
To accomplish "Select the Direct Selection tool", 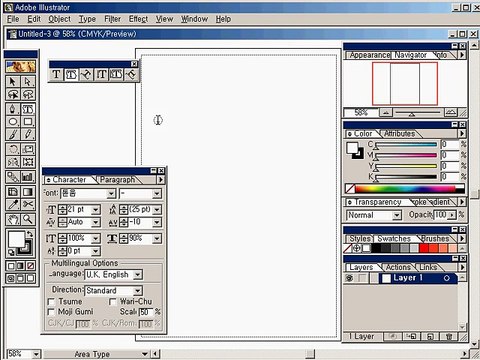I will 28,81.
